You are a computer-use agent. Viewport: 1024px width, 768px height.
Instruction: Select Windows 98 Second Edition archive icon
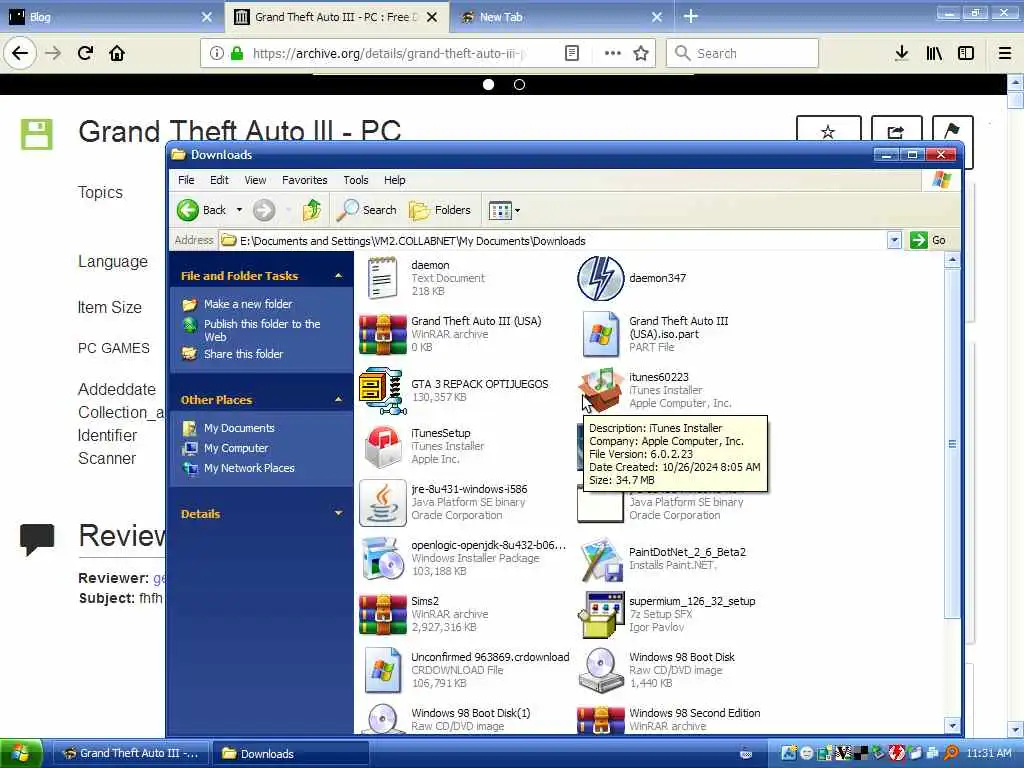click(600, 720)
